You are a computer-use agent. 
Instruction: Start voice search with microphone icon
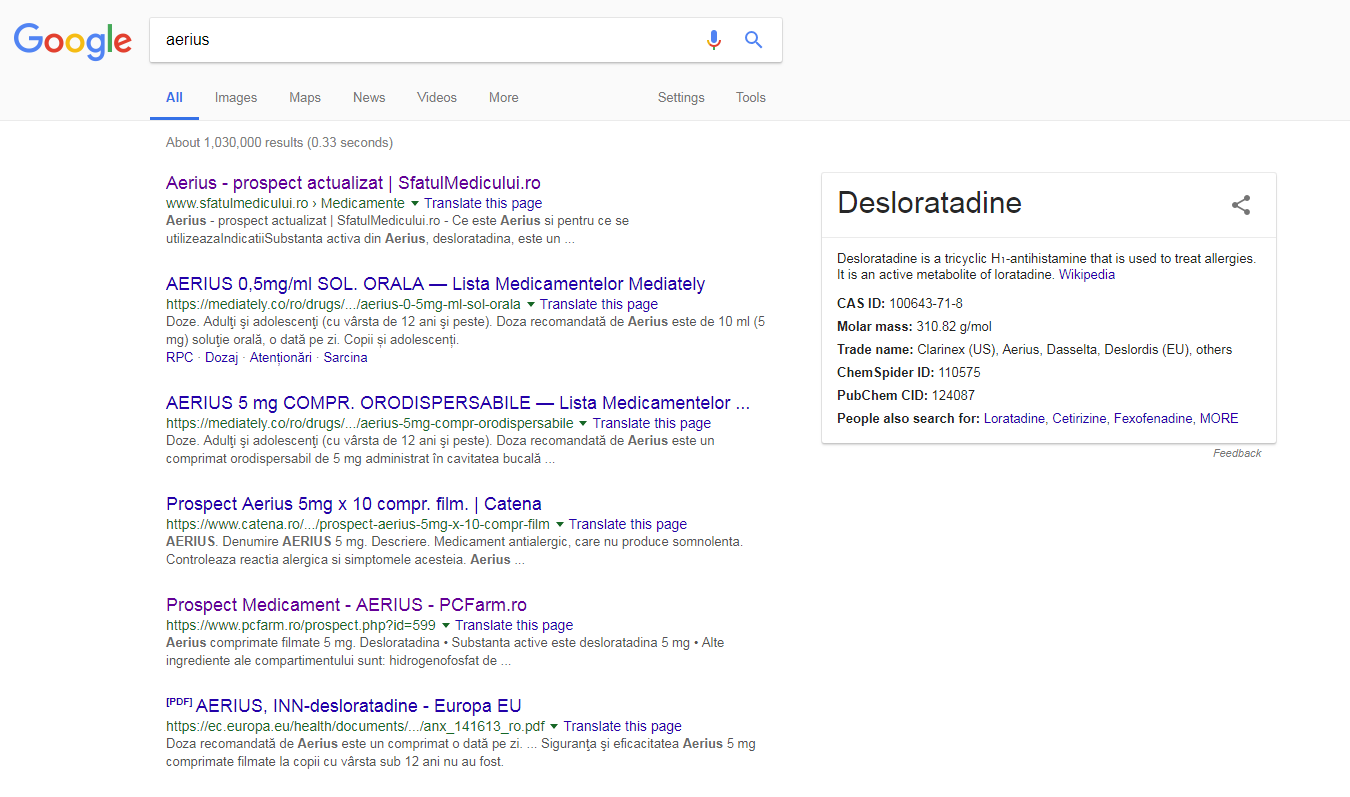[x=713, y=40]
